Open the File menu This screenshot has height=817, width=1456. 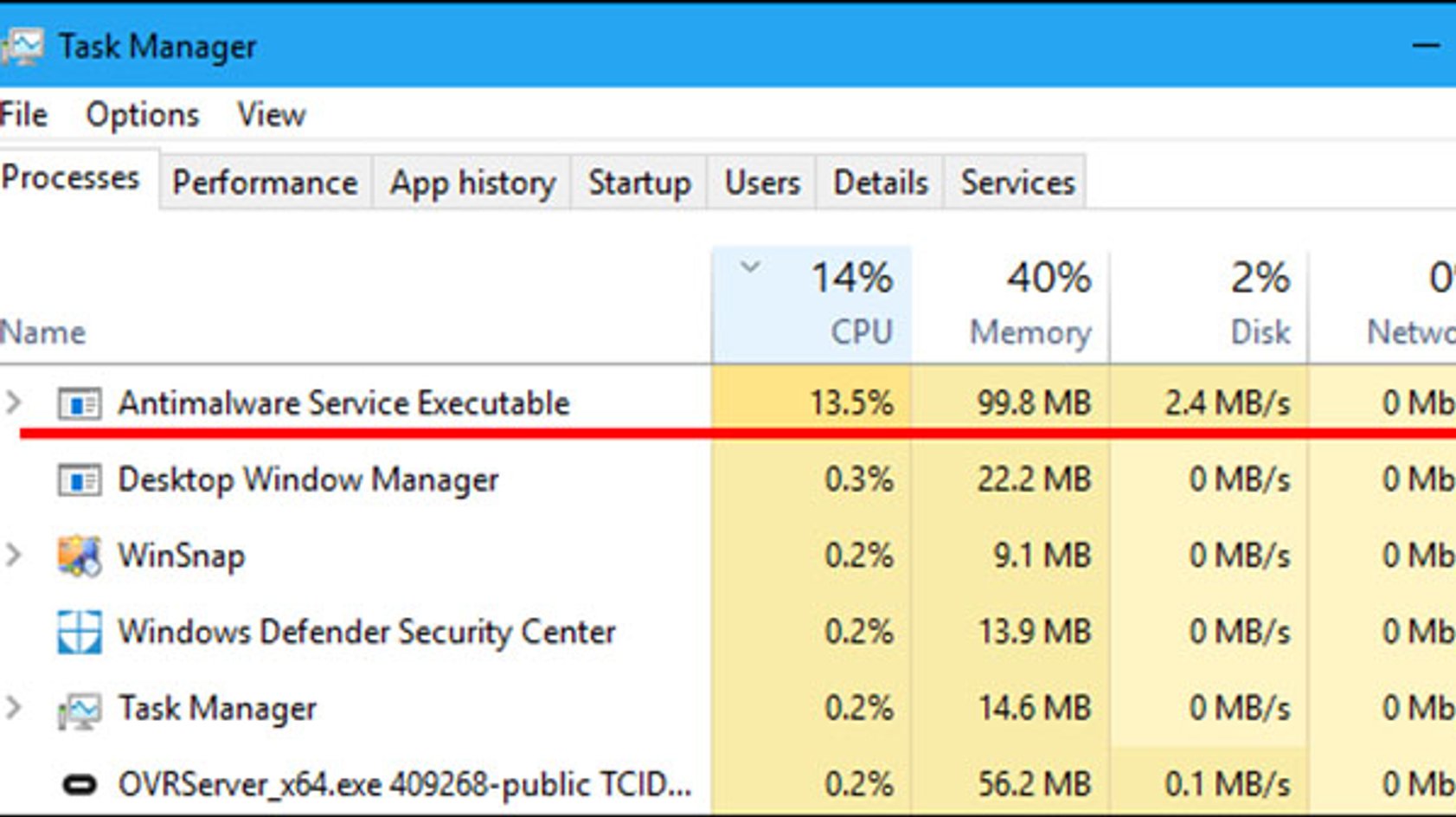[x=23, y=114]
